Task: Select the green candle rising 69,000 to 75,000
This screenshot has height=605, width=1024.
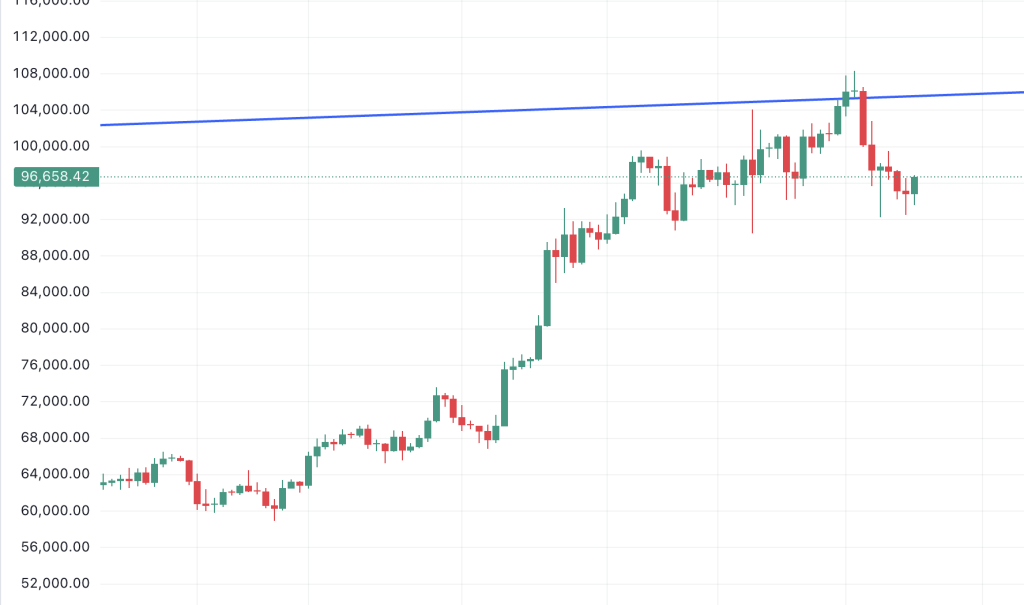Action: click(x=505, y=397)
